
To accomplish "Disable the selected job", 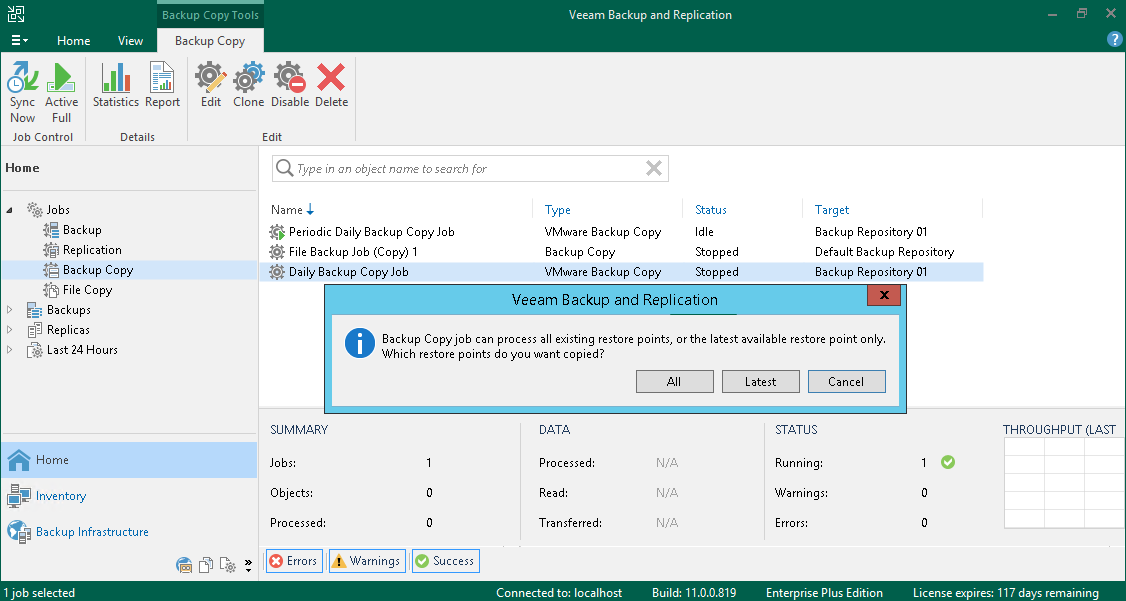I will click(289, 85).
